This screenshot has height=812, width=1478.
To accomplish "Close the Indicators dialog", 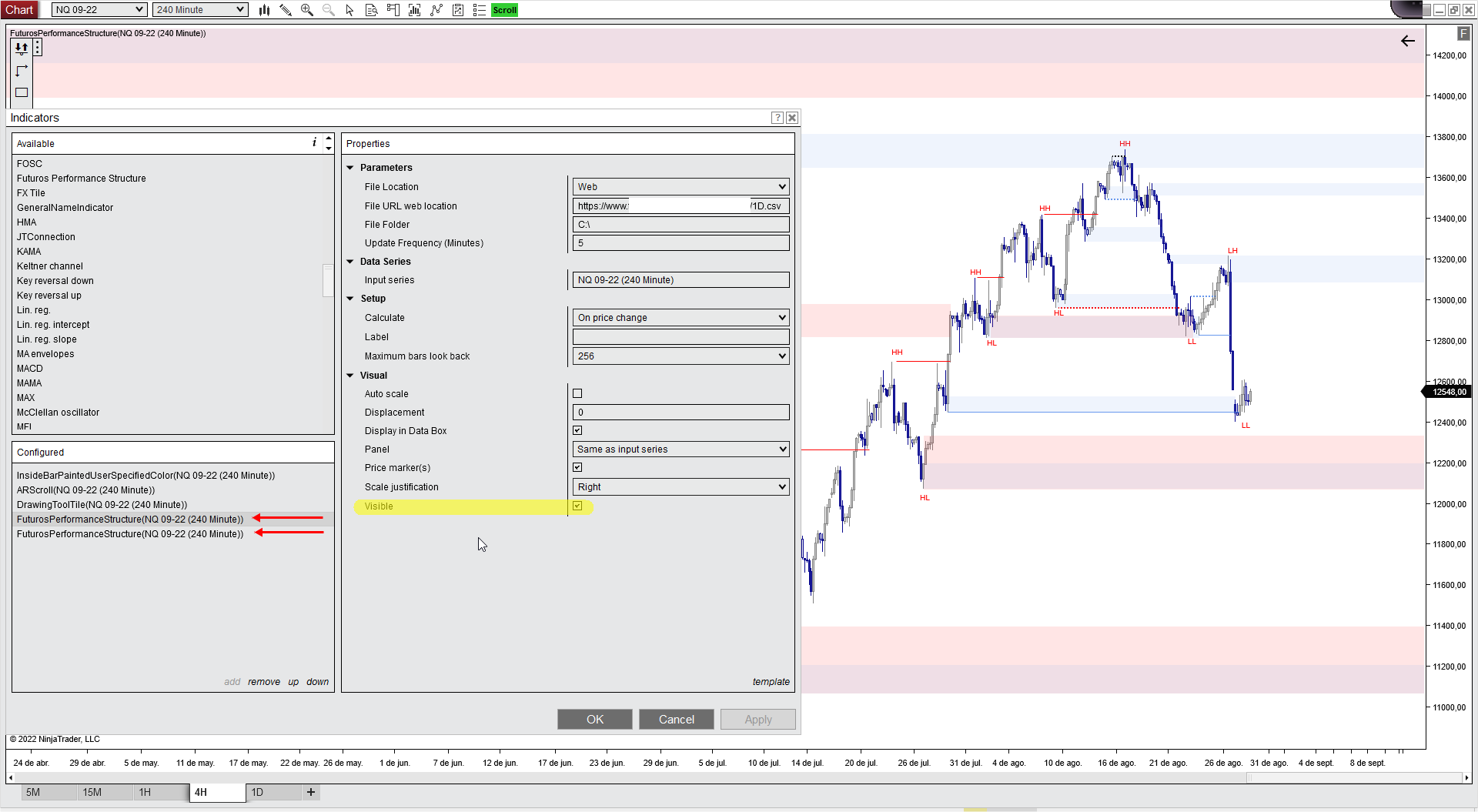I will [792, 118].
